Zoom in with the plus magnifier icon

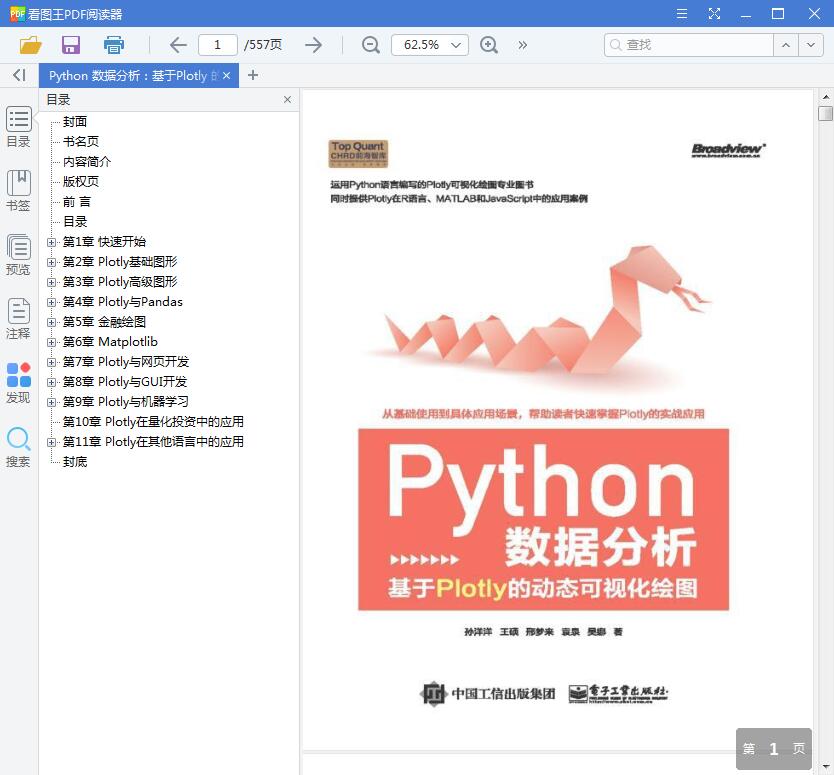[x=489, y=45]
